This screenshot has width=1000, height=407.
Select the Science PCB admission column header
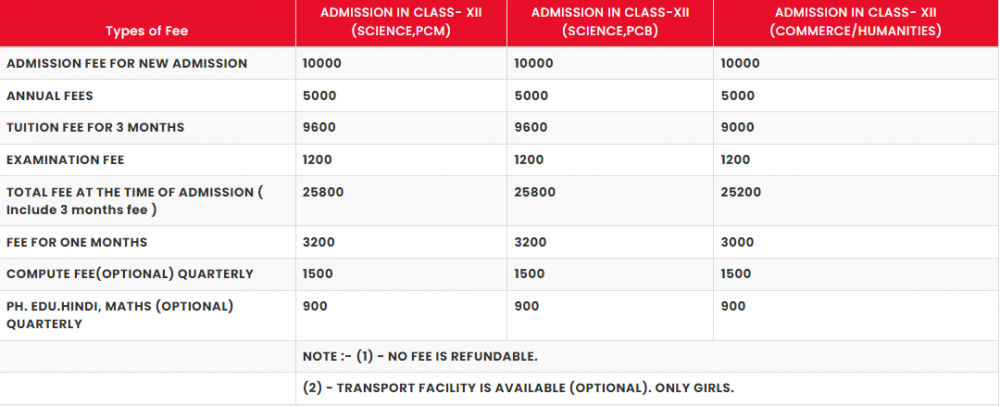[x=610, y=21]
